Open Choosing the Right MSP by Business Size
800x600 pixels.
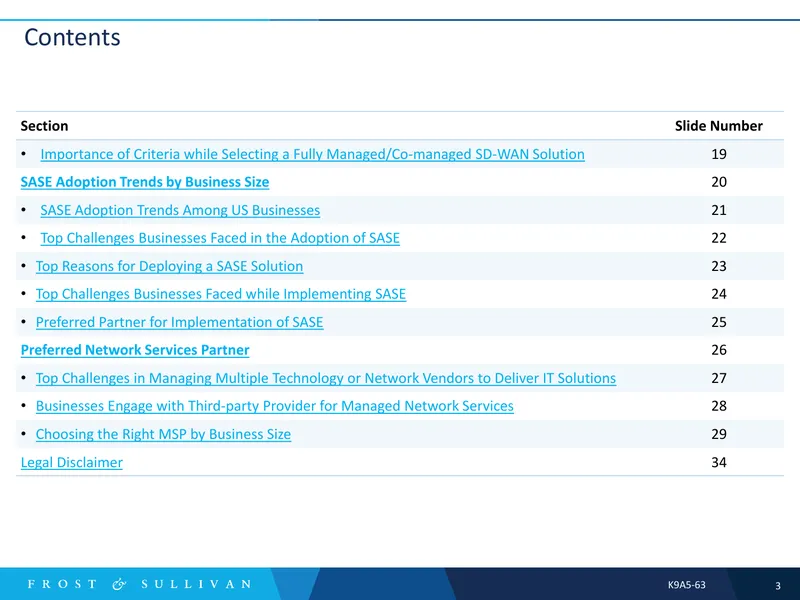pyautogui.click(x=163, y=434)
